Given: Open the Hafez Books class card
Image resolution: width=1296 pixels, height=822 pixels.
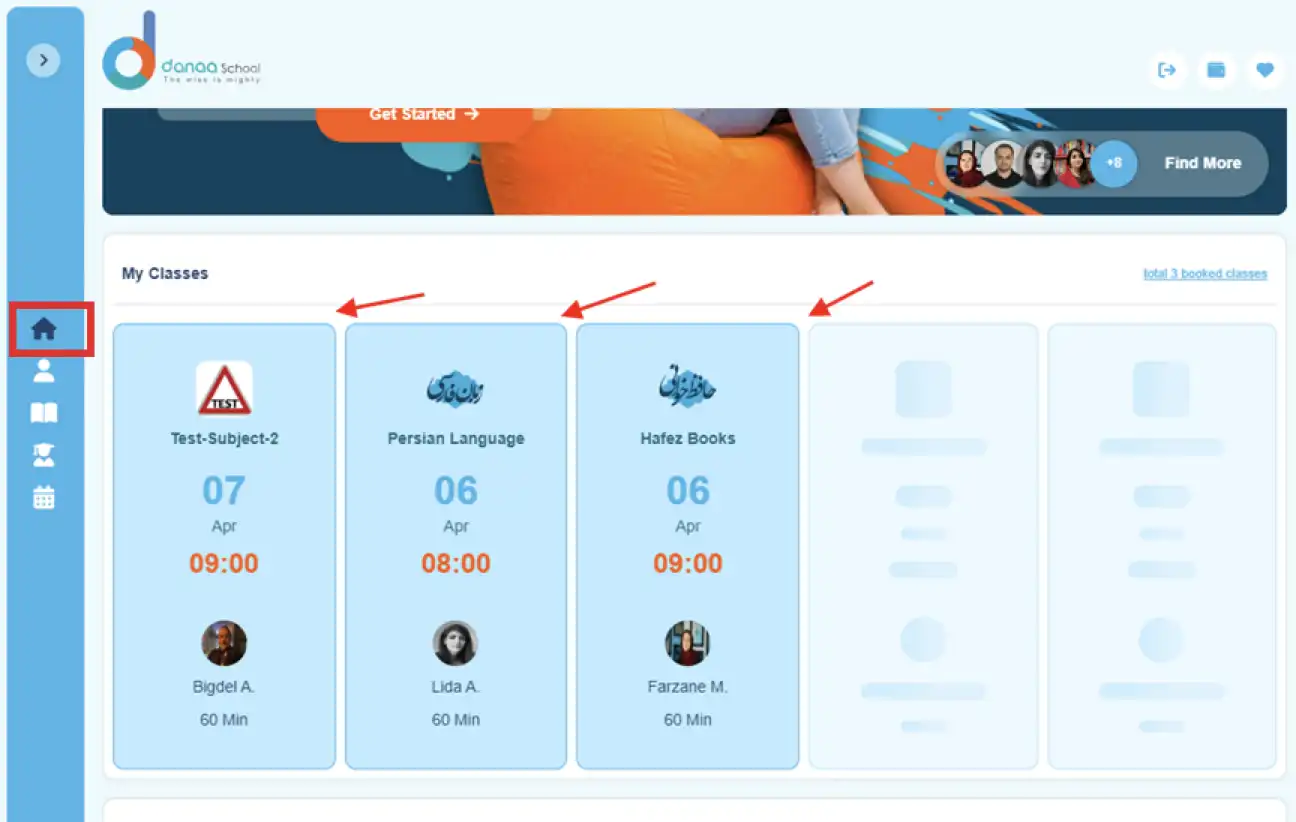Looking at the screenshot, I should pos(688,545).
